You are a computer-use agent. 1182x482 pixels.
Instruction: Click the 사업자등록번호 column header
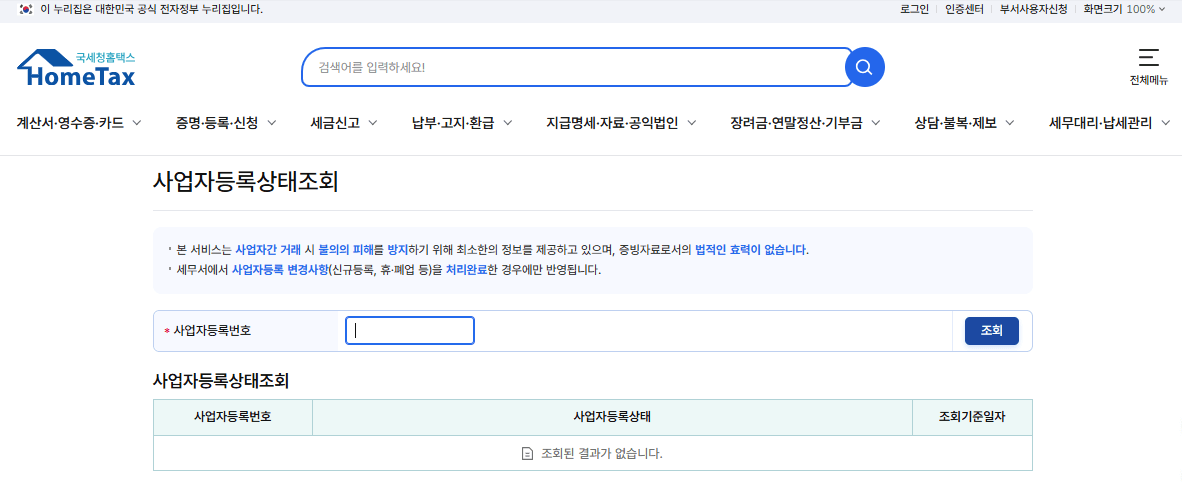(233, 417)
